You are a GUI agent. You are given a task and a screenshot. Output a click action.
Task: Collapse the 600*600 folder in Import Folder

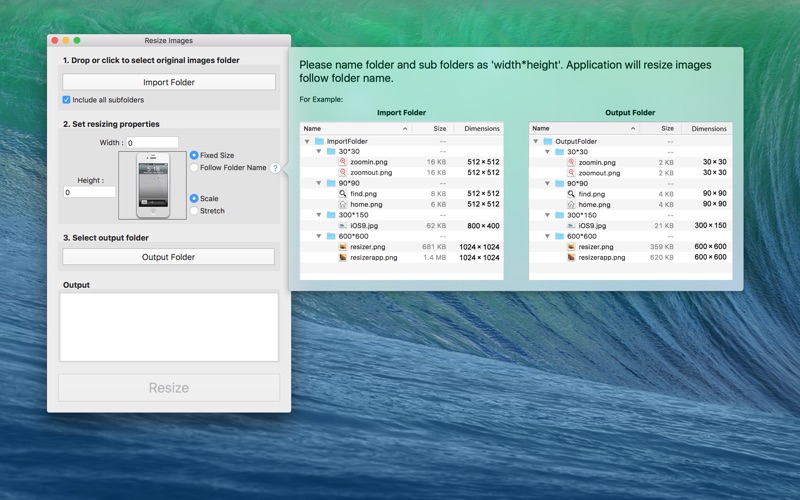point(319,236)
